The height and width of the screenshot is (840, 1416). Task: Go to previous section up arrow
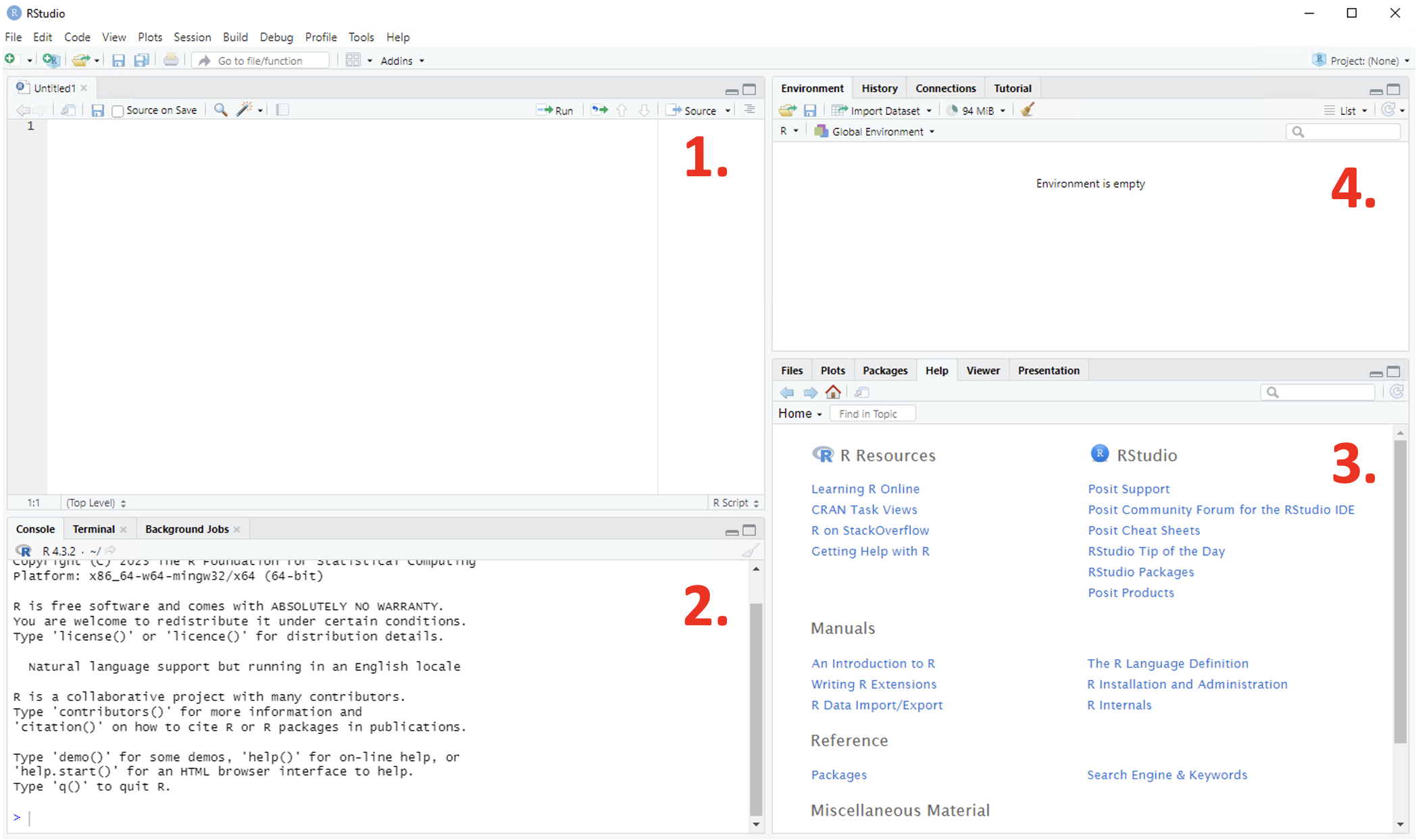click(x=622, y=110)
